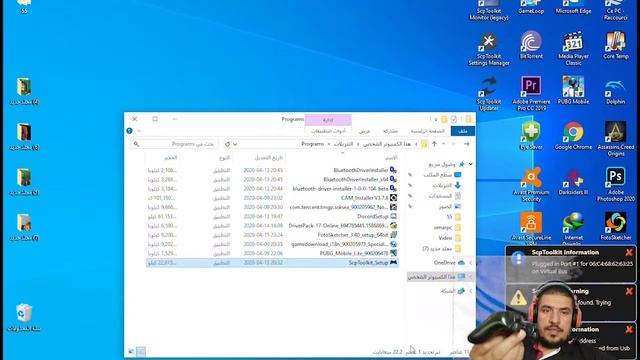The height and width of the screenshot is (360, 640).
Task: Launch Google Chrome from desktop
Action: click(x=573, y=136)
